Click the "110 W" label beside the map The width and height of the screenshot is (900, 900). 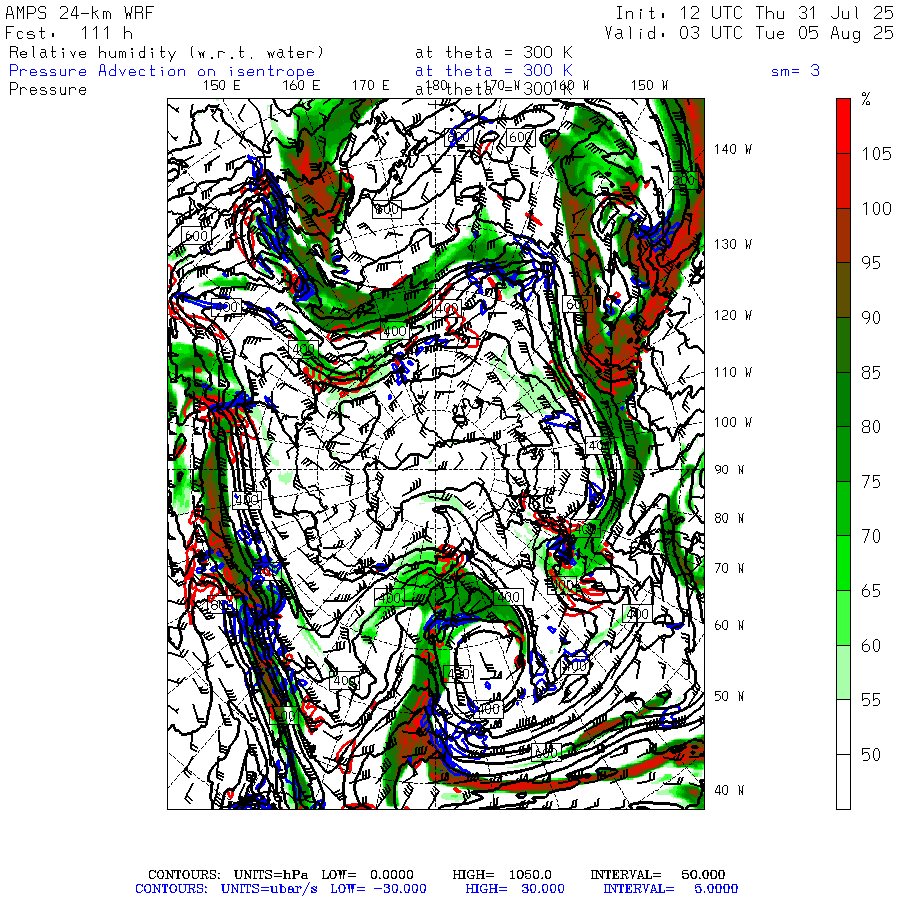(x=732, y=372)
